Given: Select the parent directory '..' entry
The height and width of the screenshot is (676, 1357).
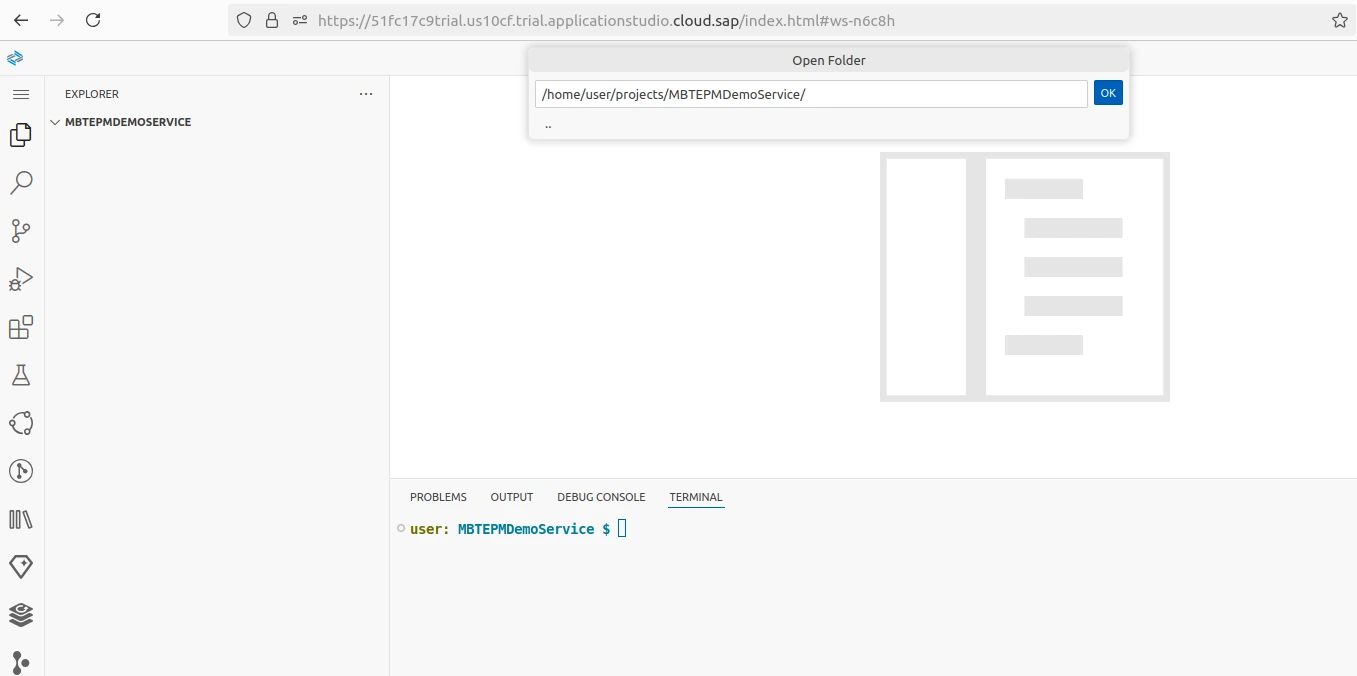Looking at the screenshot, I should 829,125.
